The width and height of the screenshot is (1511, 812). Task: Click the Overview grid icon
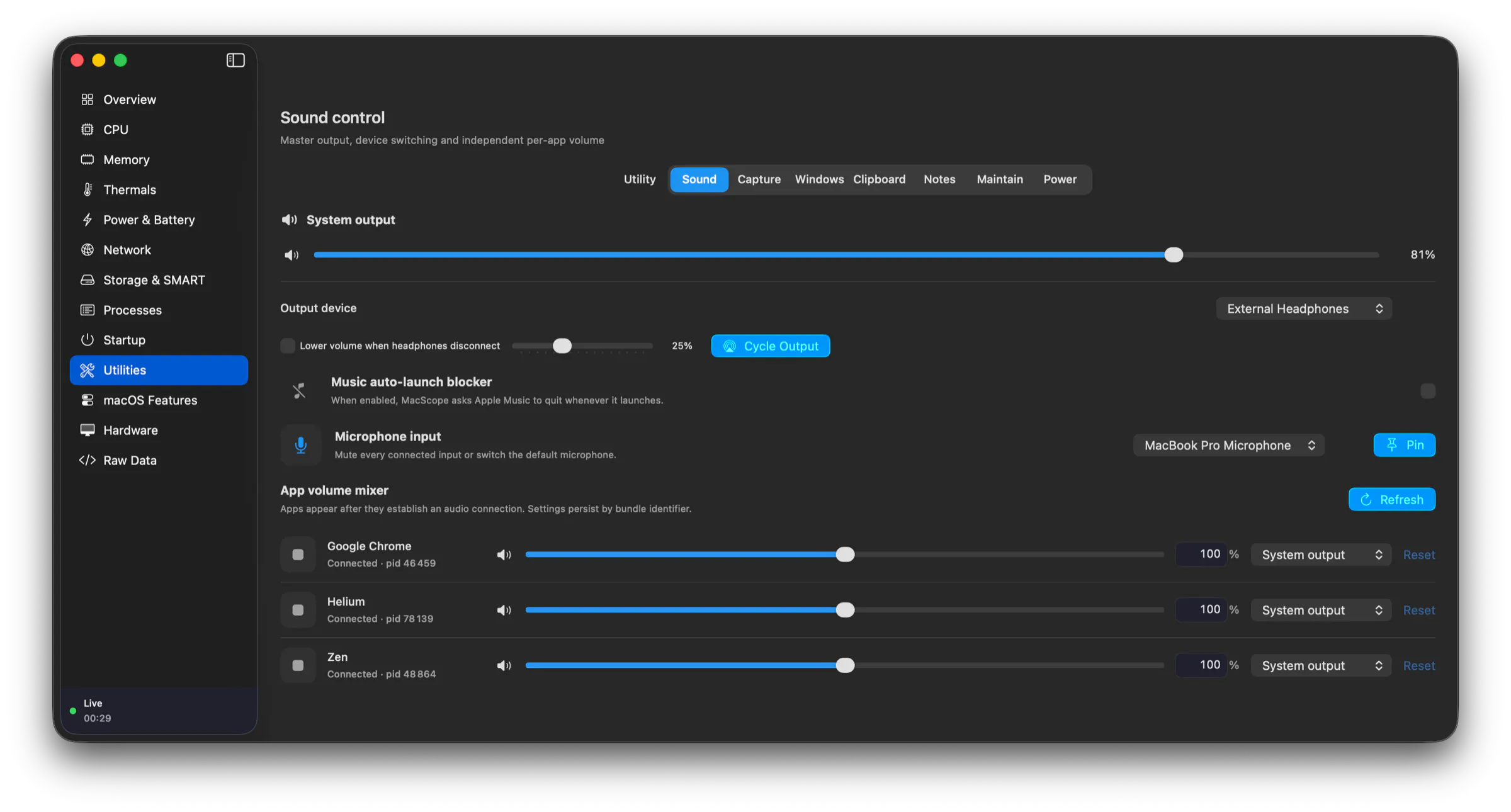click(x=88, y=99)
